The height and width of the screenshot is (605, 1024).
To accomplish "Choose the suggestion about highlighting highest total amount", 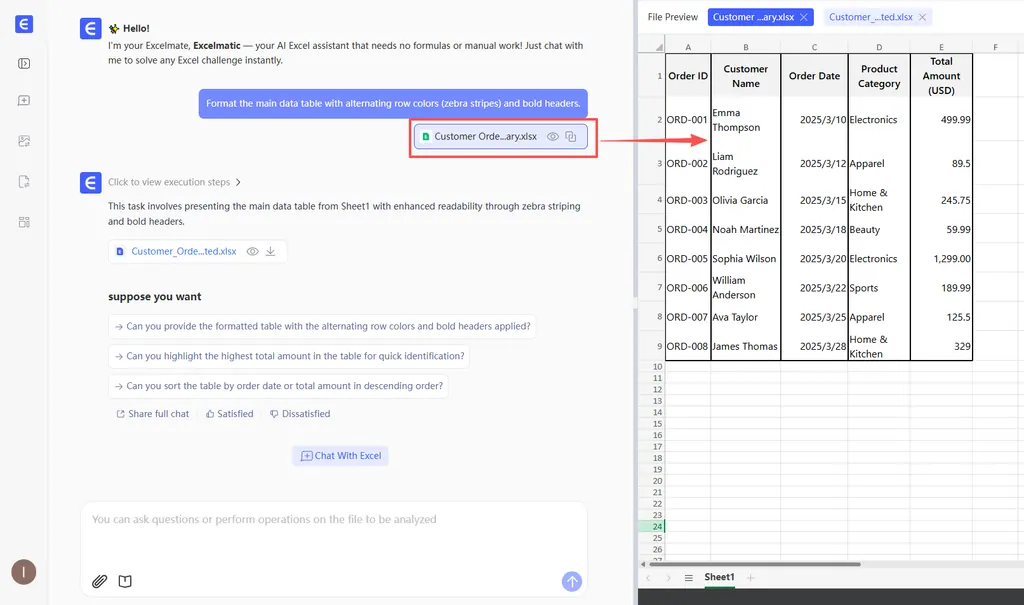I will (288, 356).
